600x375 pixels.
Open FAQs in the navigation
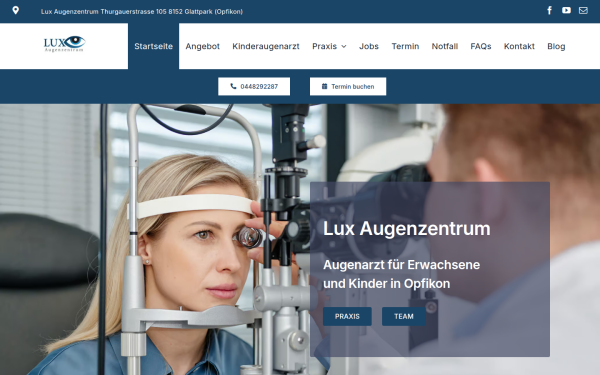481,46
